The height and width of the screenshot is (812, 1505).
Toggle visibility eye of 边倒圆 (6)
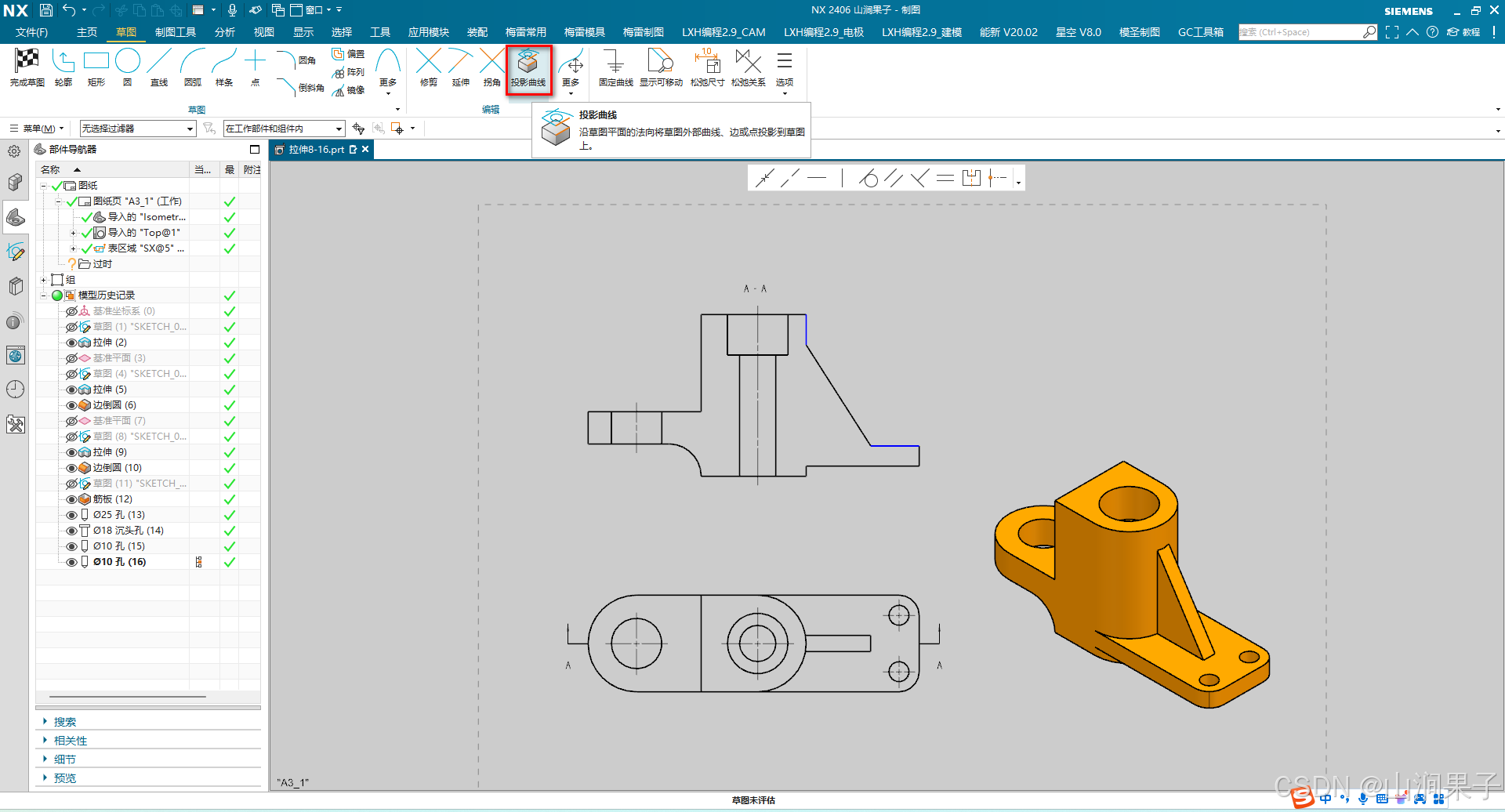click(x=71, y=405)
